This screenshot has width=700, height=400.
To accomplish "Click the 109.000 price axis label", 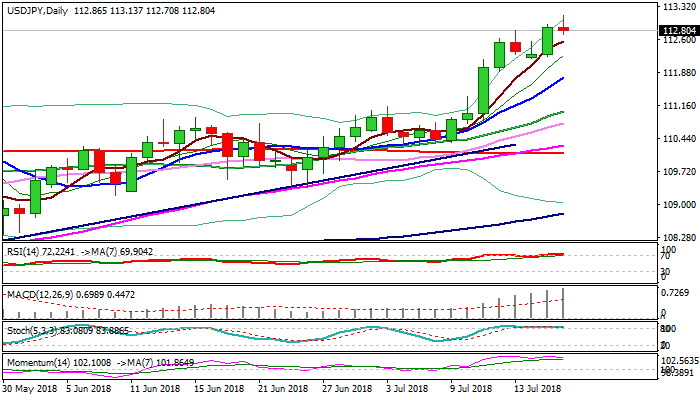I will pyautogui.click(x=678, y=204).
